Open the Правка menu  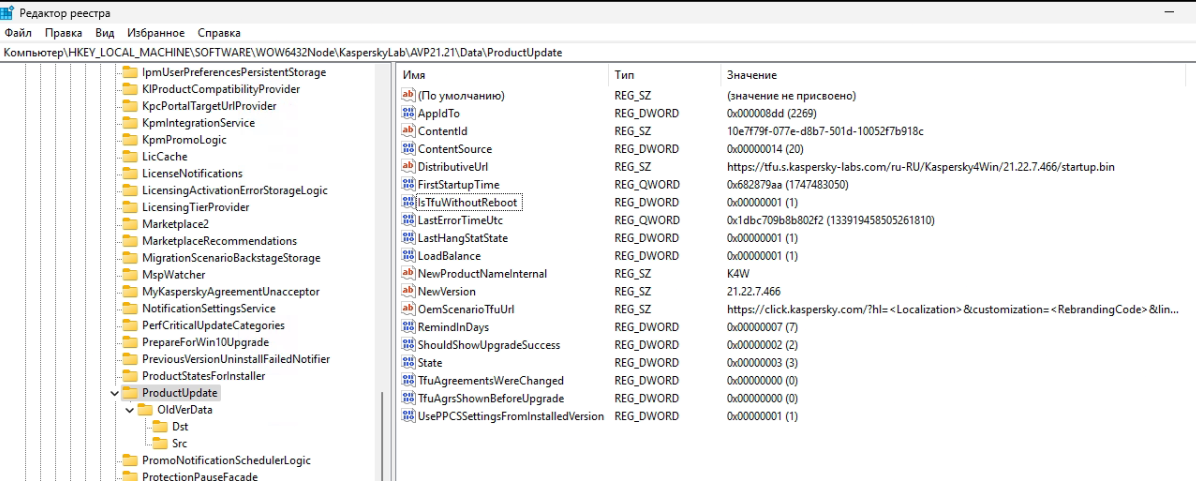coord(63,33)
